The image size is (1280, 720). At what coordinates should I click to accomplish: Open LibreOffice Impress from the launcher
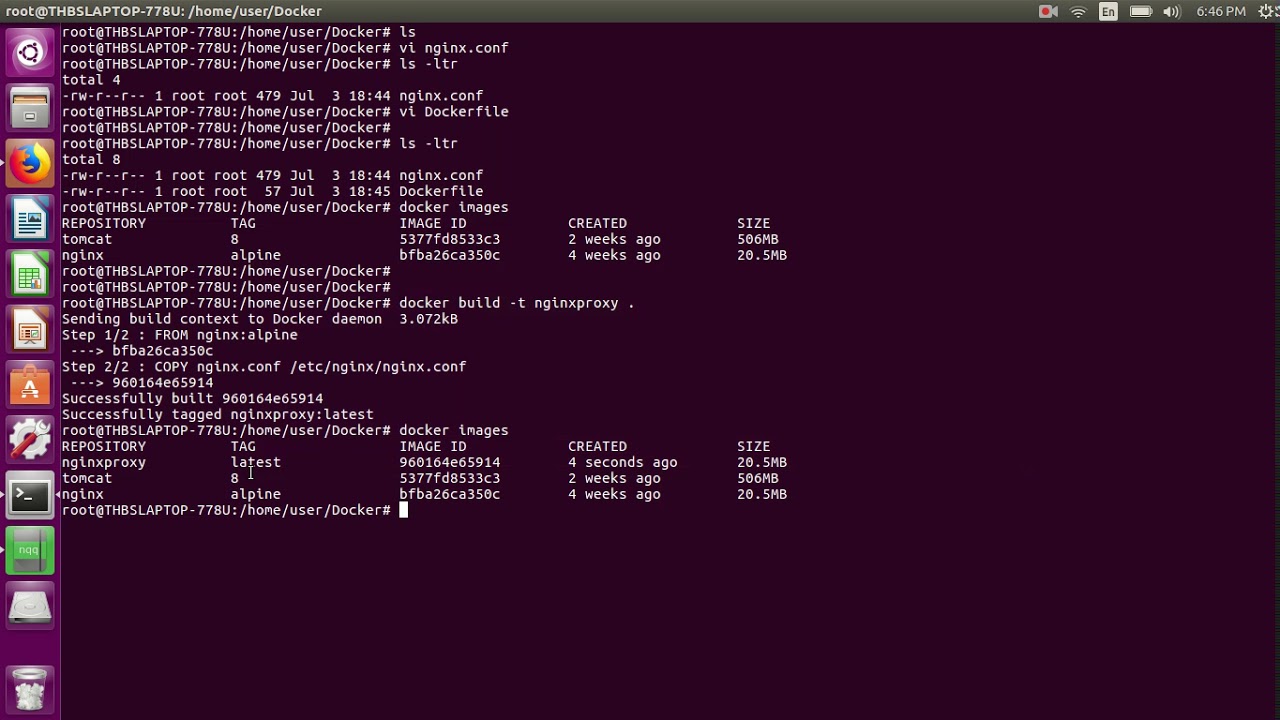[30, 329]
